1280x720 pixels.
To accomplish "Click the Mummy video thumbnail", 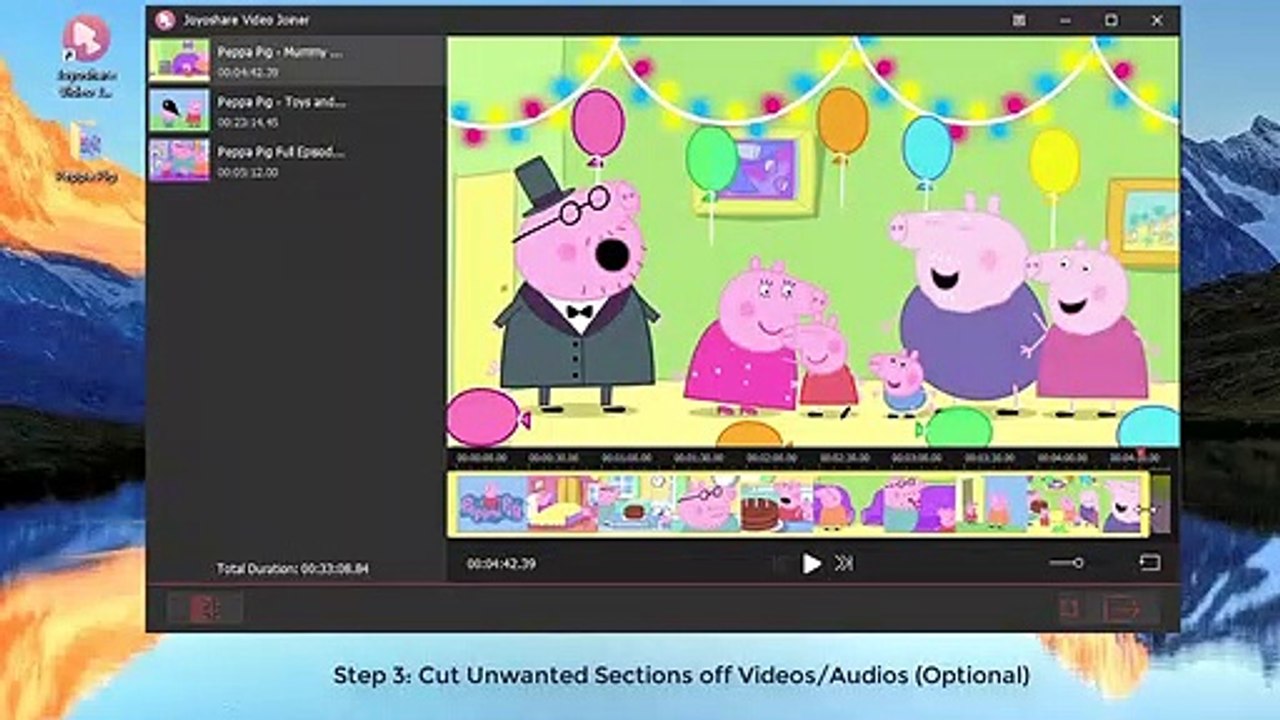I will coord(179,60).
